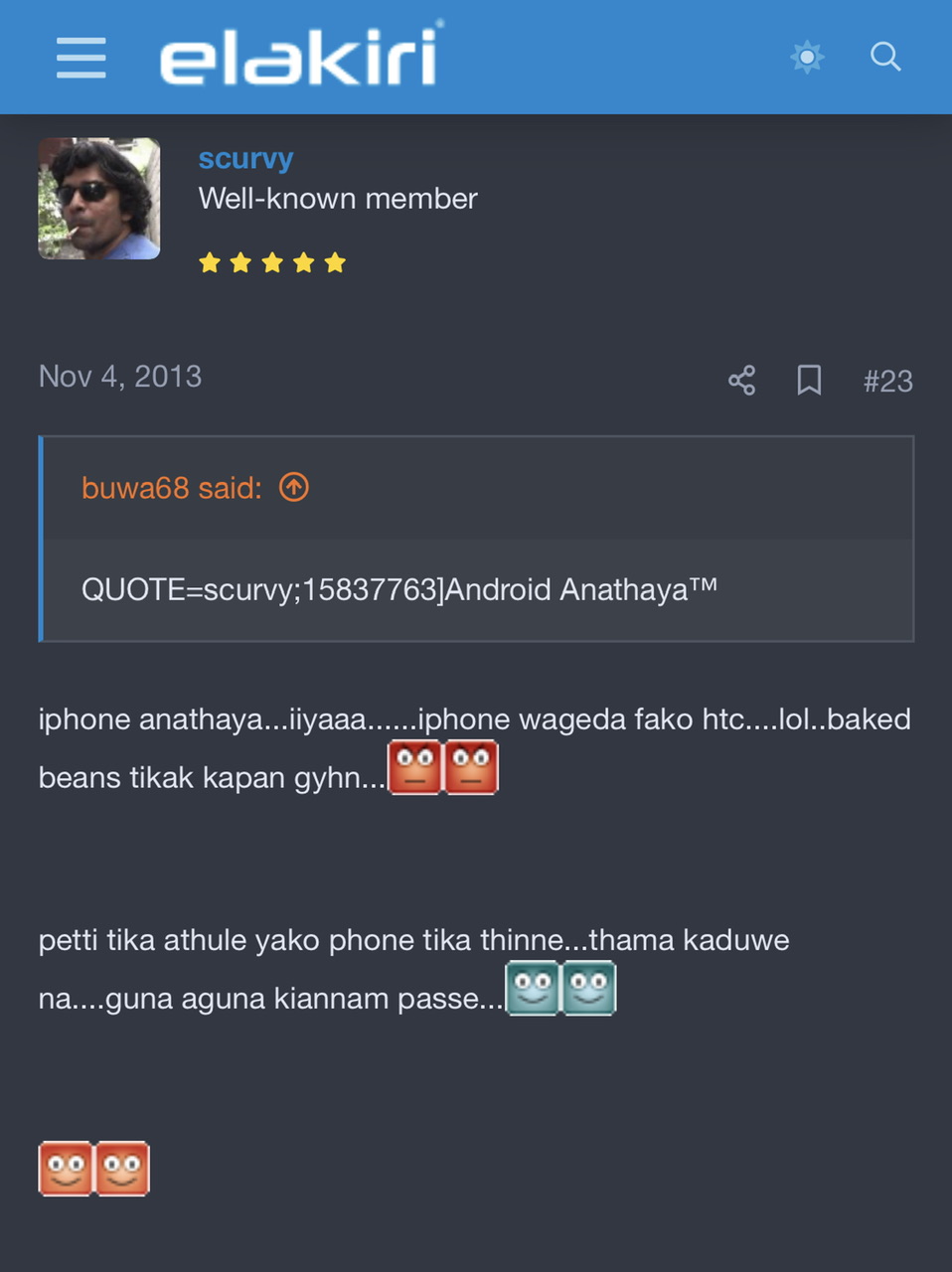Click second teal smiling emoticon
Image resolution: width=952 pixels, height=1272 pixels.
pos(589,988)
